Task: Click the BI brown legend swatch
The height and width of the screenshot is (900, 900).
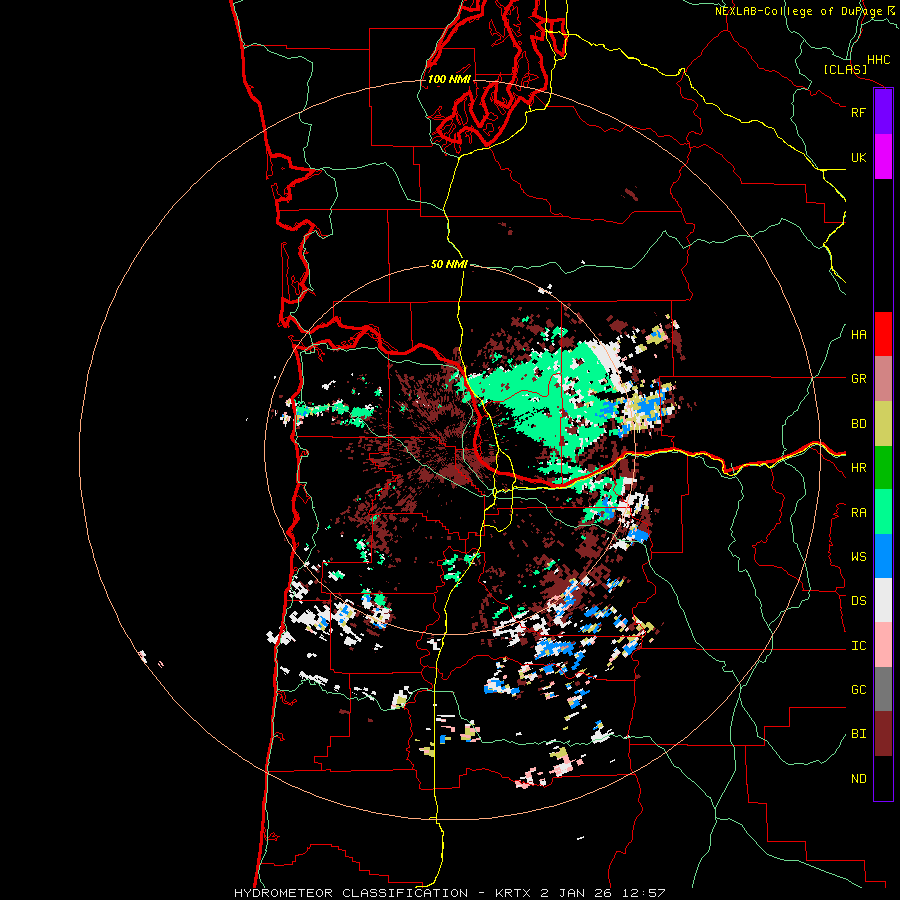Action: point(883,734)
